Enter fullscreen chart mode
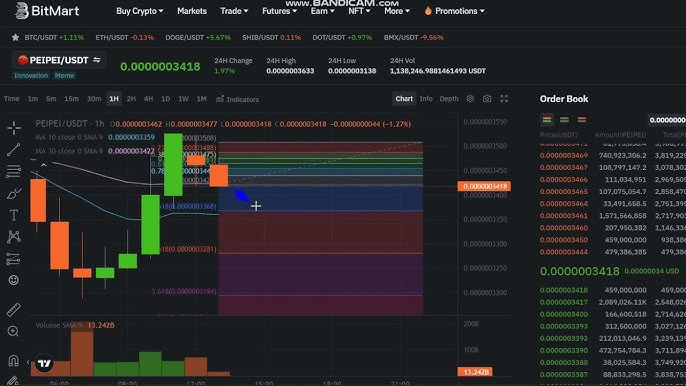 pos(504,98)
